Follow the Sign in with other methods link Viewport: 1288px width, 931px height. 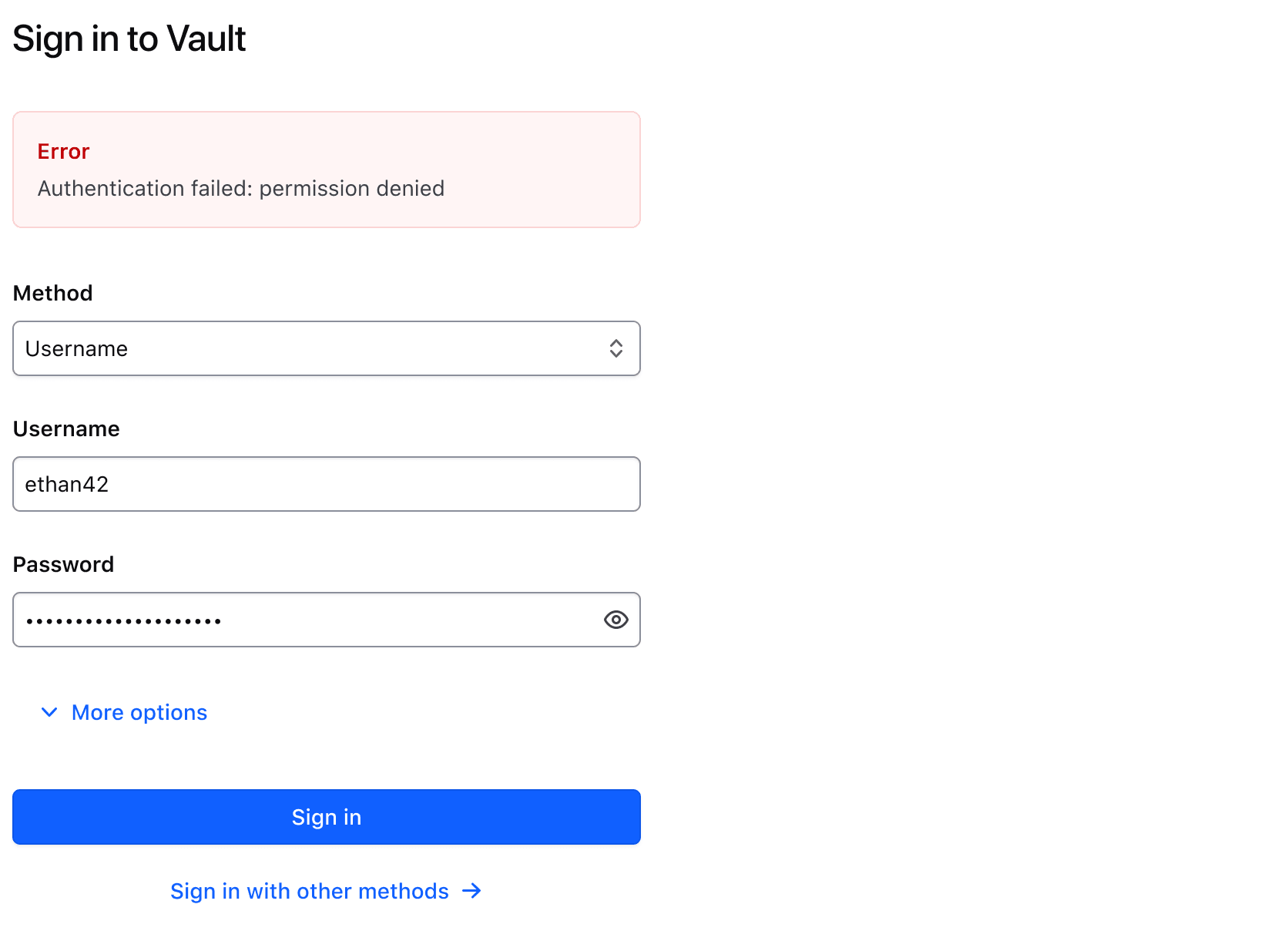click(310, 891)
